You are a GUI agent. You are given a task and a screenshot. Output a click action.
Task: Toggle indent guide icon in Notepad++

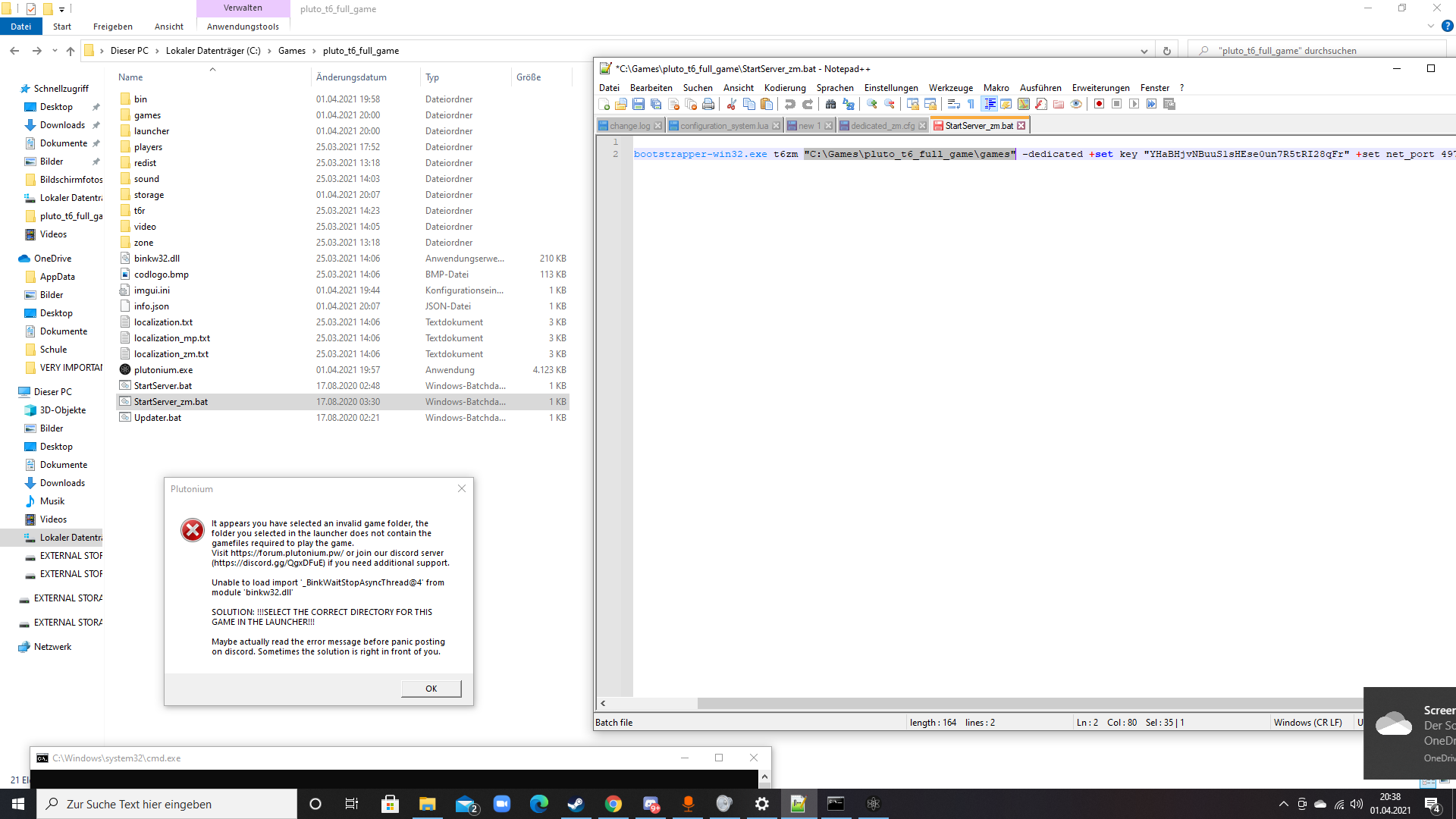click(x=990, y=104)
